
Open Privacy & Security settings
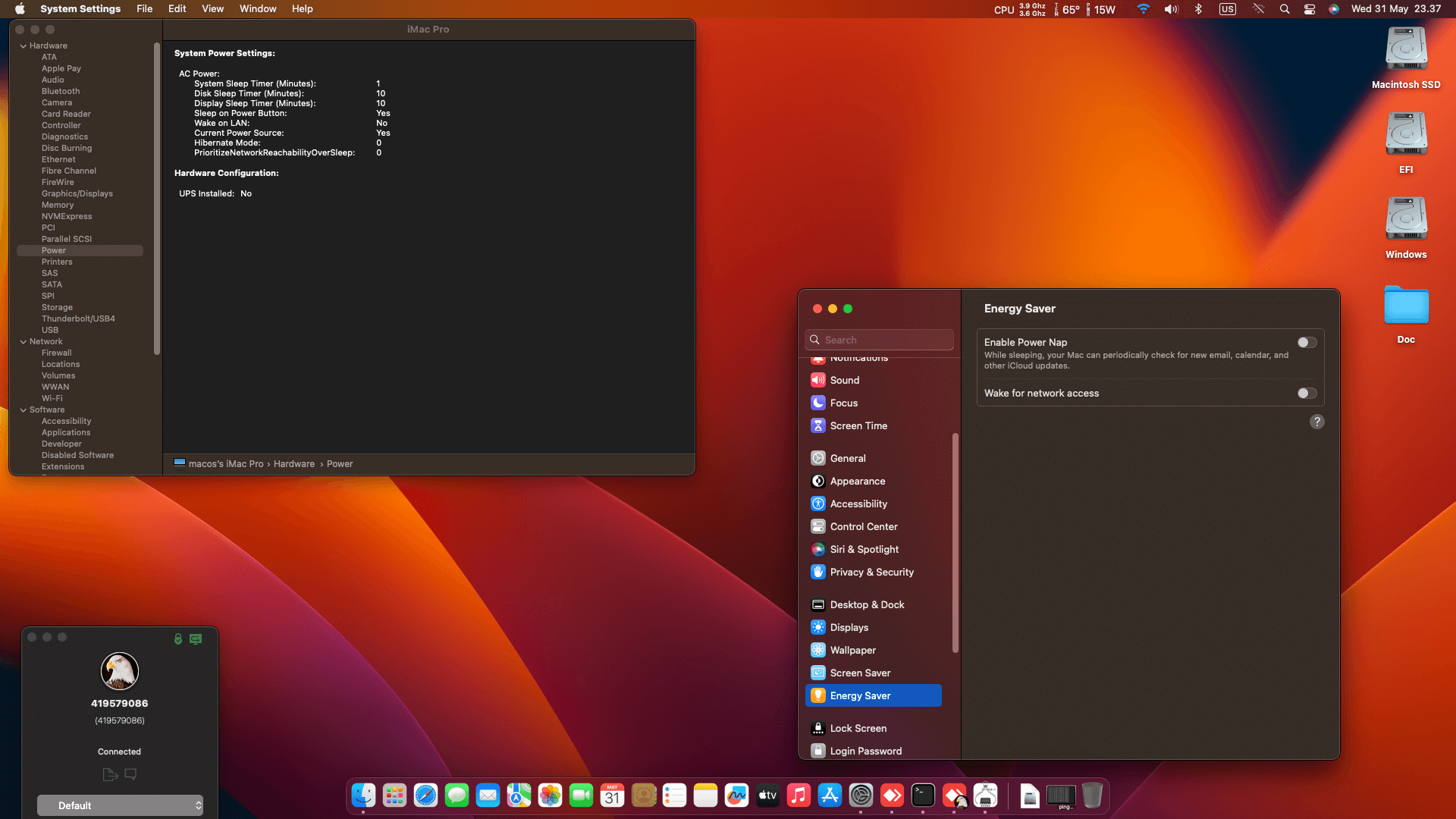tap(871, 572)
